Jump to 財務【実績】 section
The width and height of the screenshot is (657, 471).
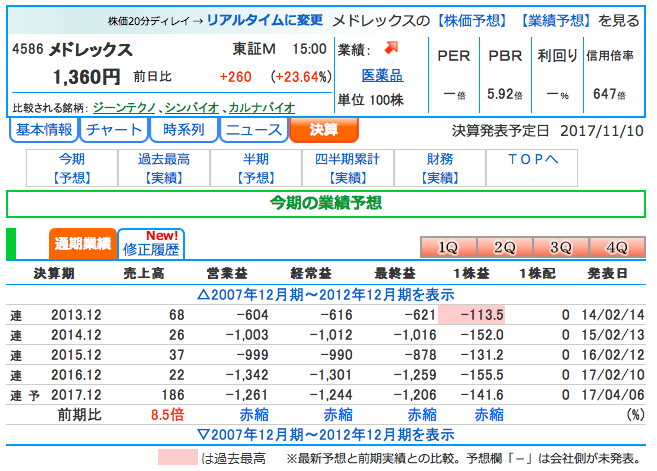pyautogui.click(x=440, y=168)
